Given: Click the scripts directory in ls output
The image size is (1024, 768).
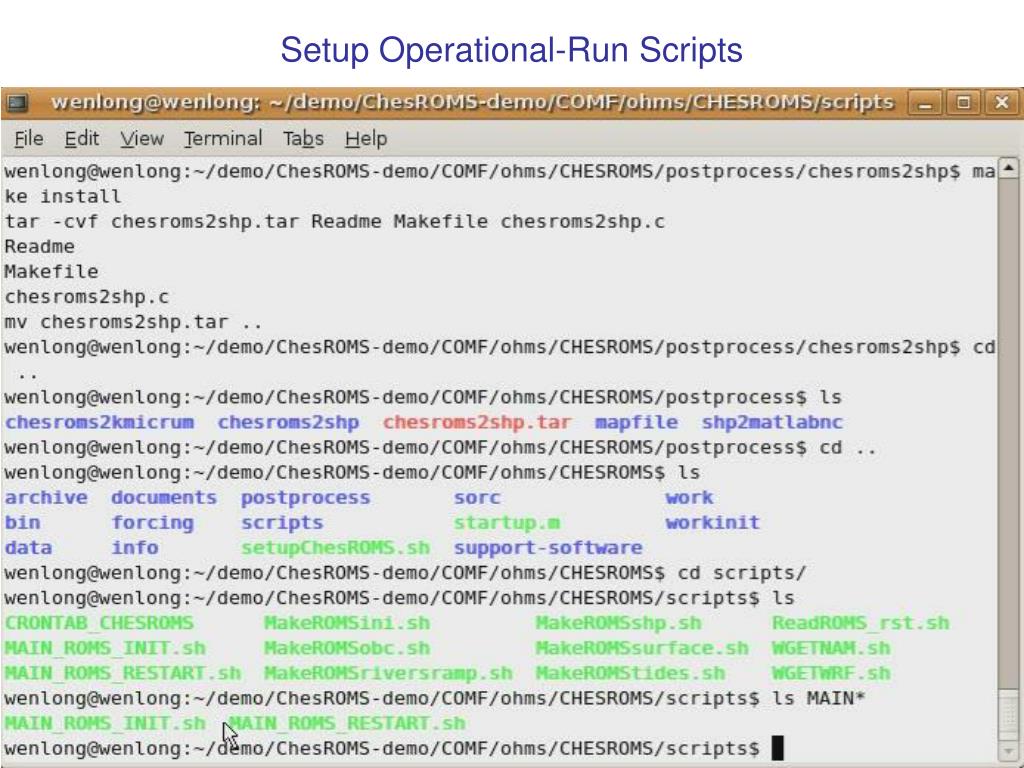Looking at the screenshot, I should (x=282, y=522).
